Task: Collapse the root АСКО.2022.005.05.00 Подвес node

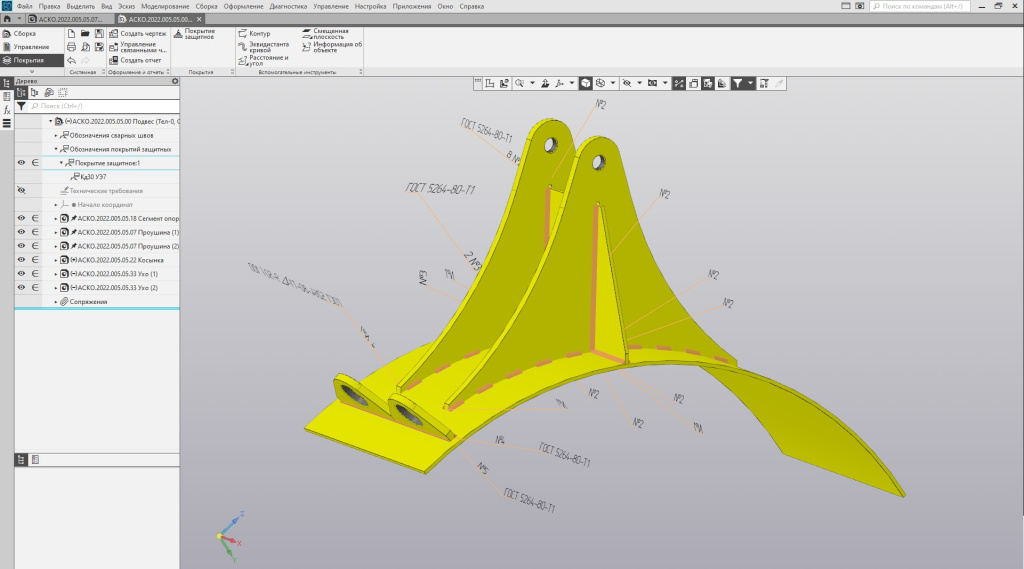Action: [50, 122]
